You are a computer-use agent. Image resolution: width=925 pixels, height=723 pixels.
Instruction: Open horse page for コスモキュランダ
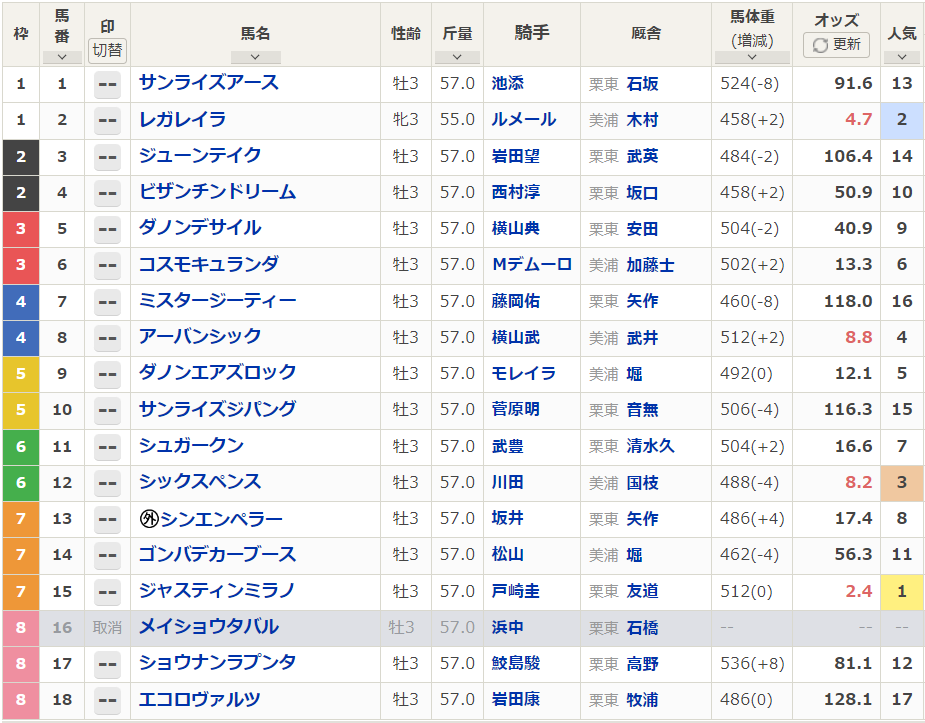[x=208, y=264]
